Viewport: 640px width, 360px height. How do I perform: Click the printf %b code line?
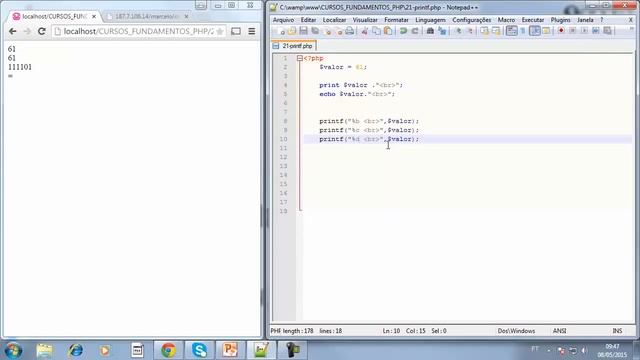(369, 121)
